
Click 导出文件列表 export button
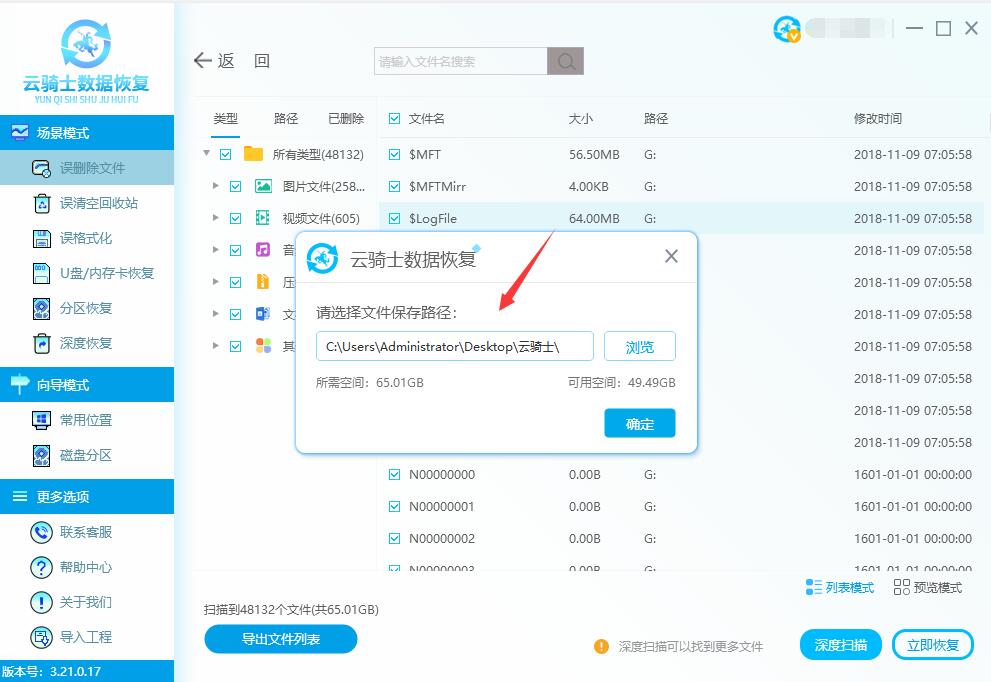click(281, 639)
